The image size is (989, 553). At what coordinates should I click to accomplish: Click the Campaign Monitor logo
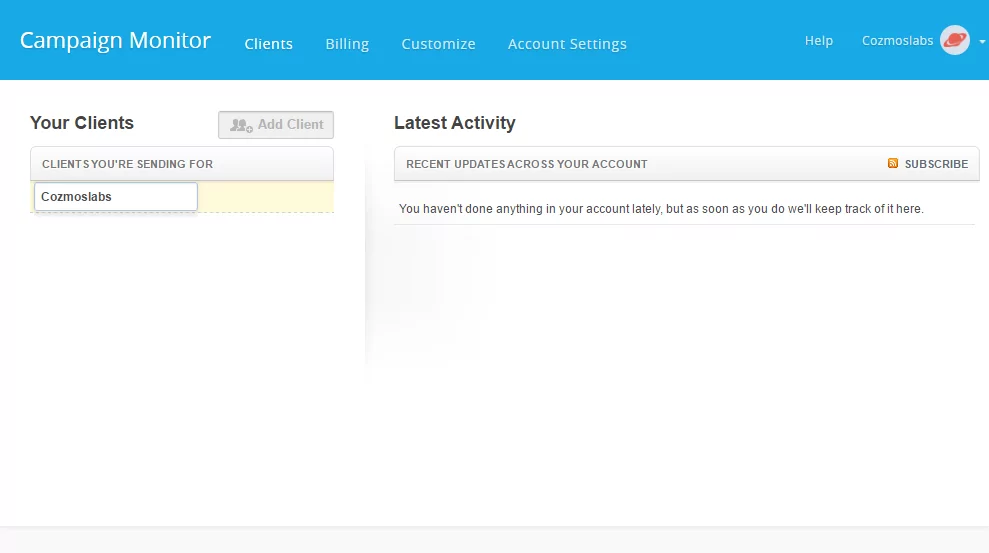point(115,41)
